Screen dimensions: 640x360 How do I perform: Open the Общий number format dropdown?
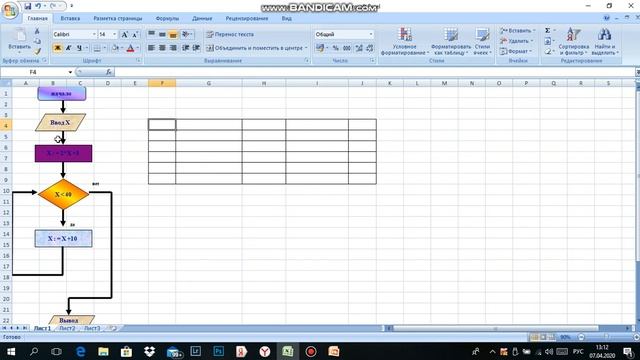[x=371, y=34]
